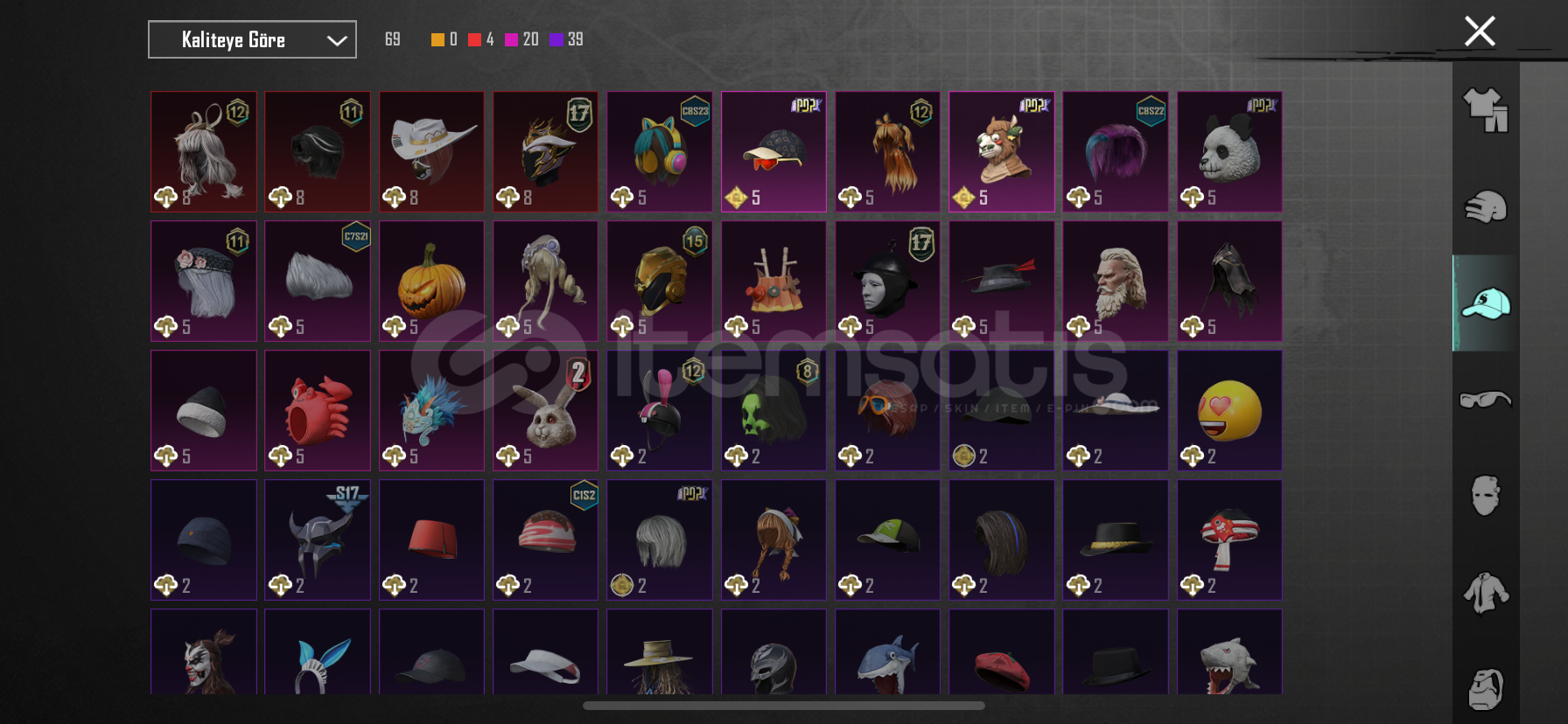Image resolution: width=1568 pixels, height=724 pixels.
Task: Open the sunglasses category icon
Action: [x=1486, y=400]
